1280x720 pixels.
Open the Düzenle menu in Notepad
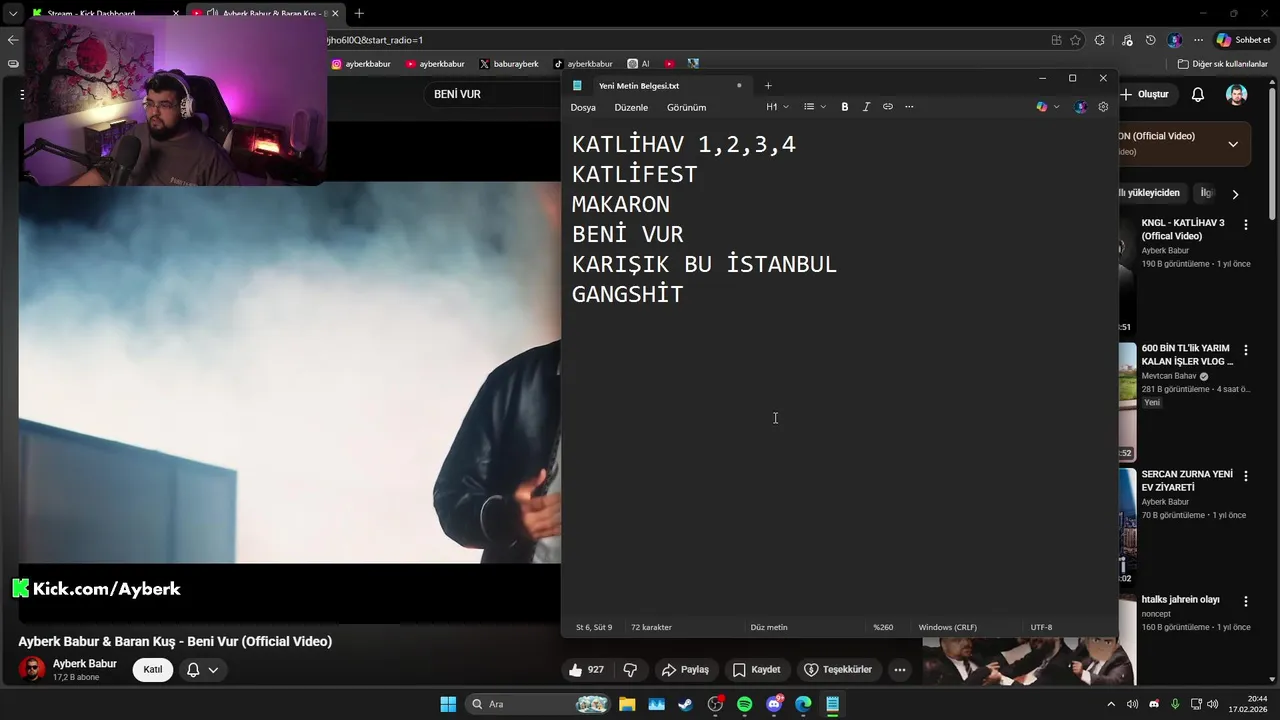[631, 107]
